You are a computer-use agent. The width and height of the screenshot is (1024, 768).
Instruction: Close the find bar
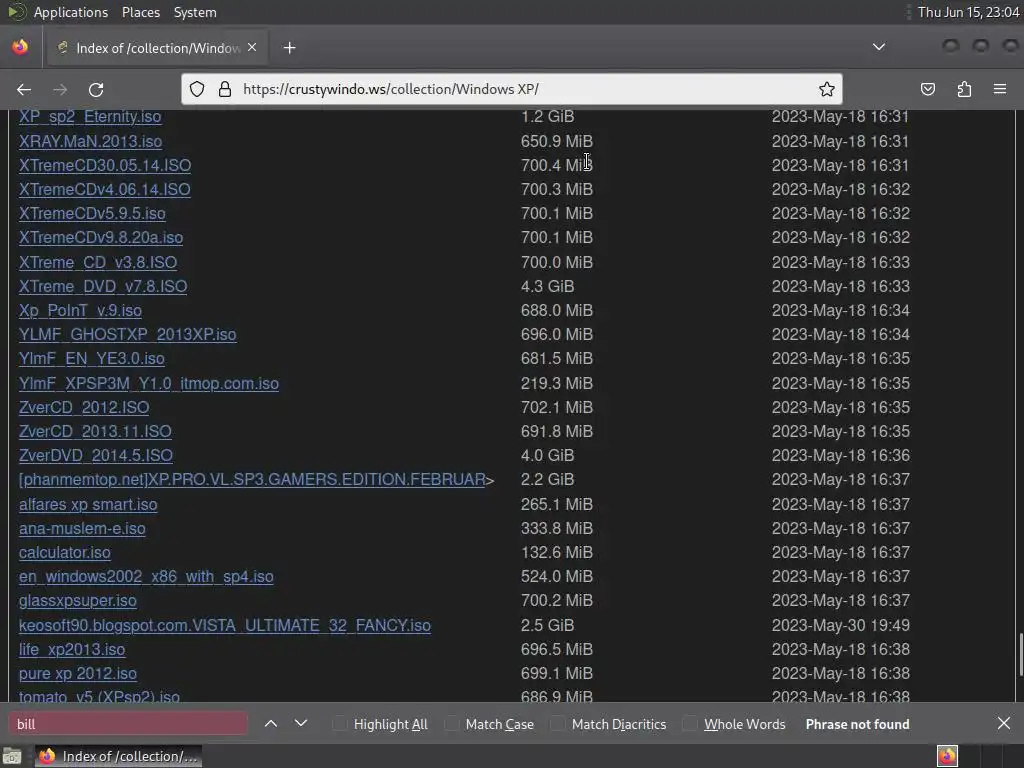[x=1004, y=723]
